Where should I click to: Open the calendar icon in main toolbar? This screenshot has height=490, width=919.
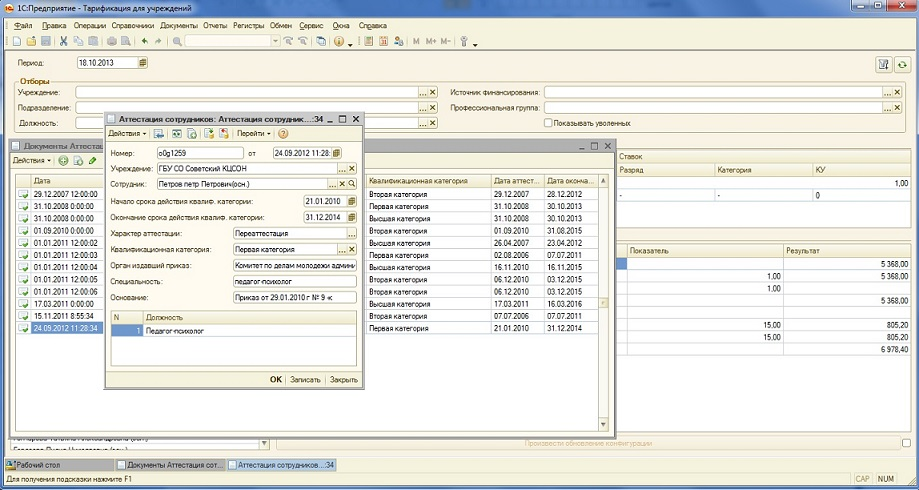pos(383,41)
